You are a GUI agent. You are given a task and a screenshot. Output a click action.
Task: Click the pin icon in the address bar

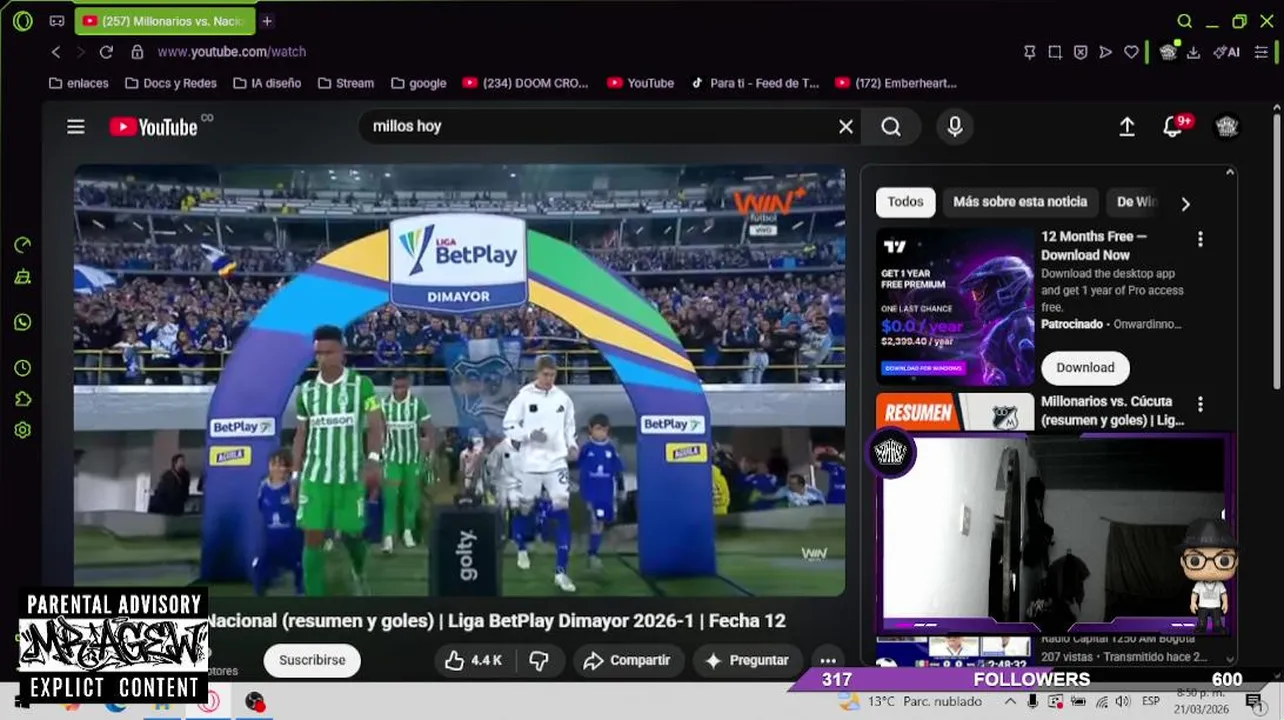(x=1029, y=52)
